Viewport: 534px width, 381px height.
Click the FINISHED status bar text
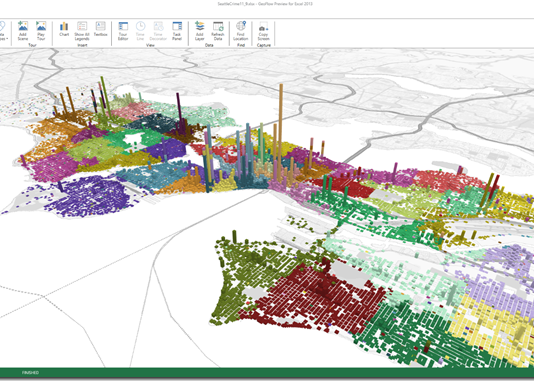tap(30, 372)
